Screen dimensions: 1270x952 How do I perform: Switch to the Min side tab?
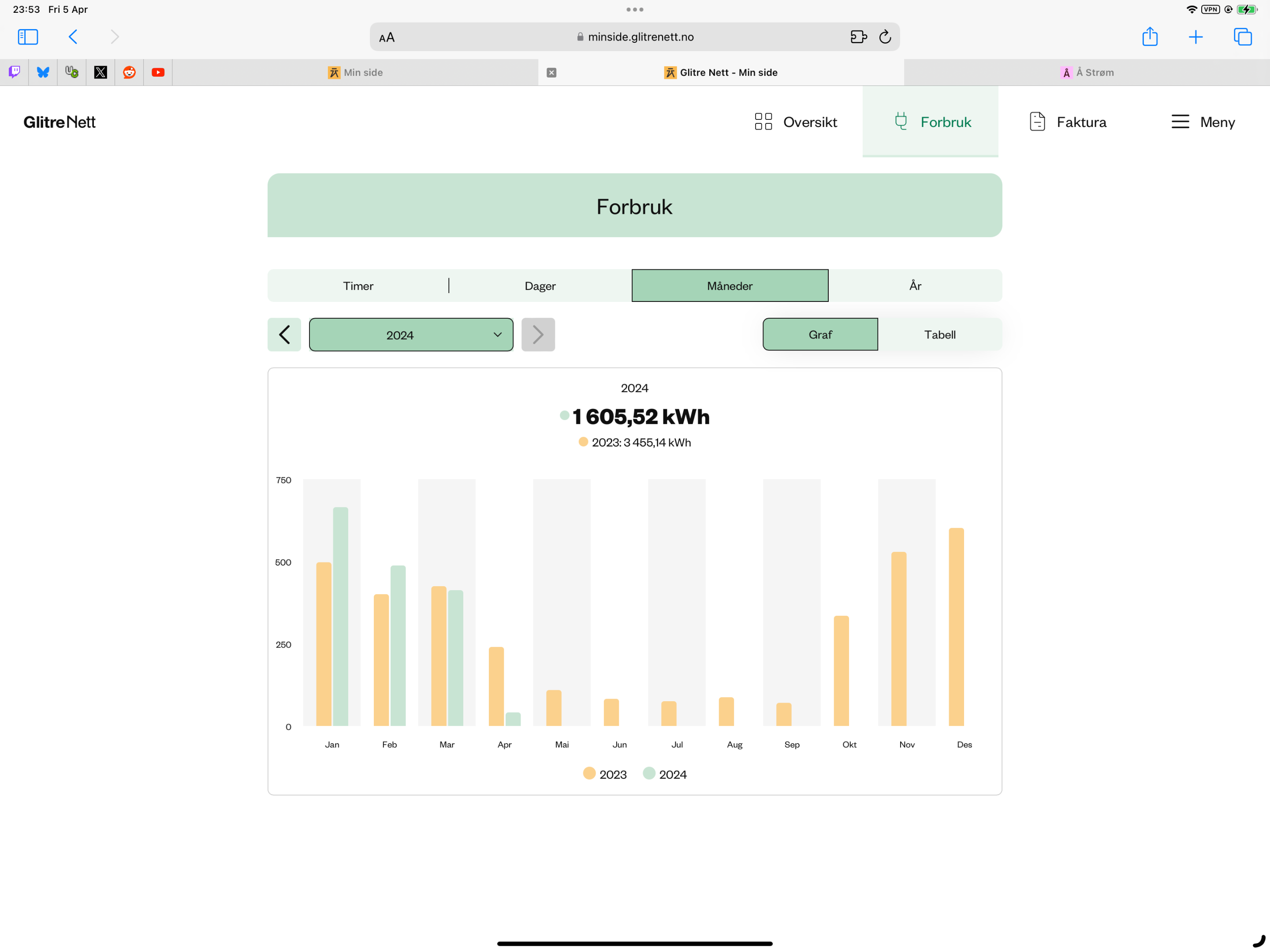[x=355, y=72]
